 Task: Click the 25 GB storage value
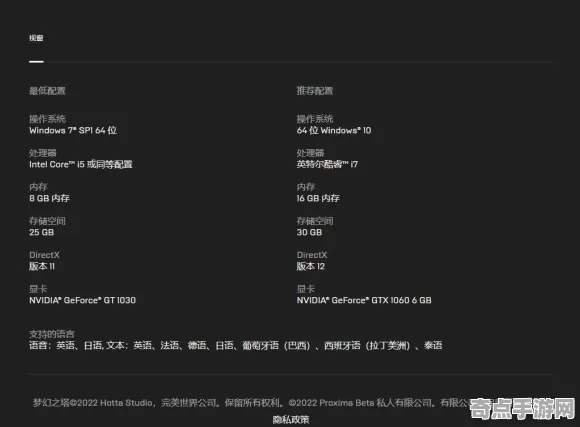41,232
